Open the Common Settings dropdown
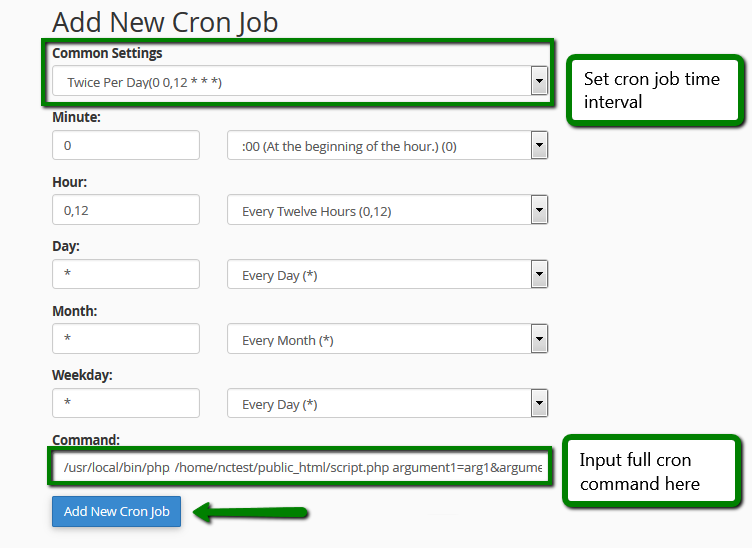The height and width of the screenshot is (548, 752). coord(290,82)
